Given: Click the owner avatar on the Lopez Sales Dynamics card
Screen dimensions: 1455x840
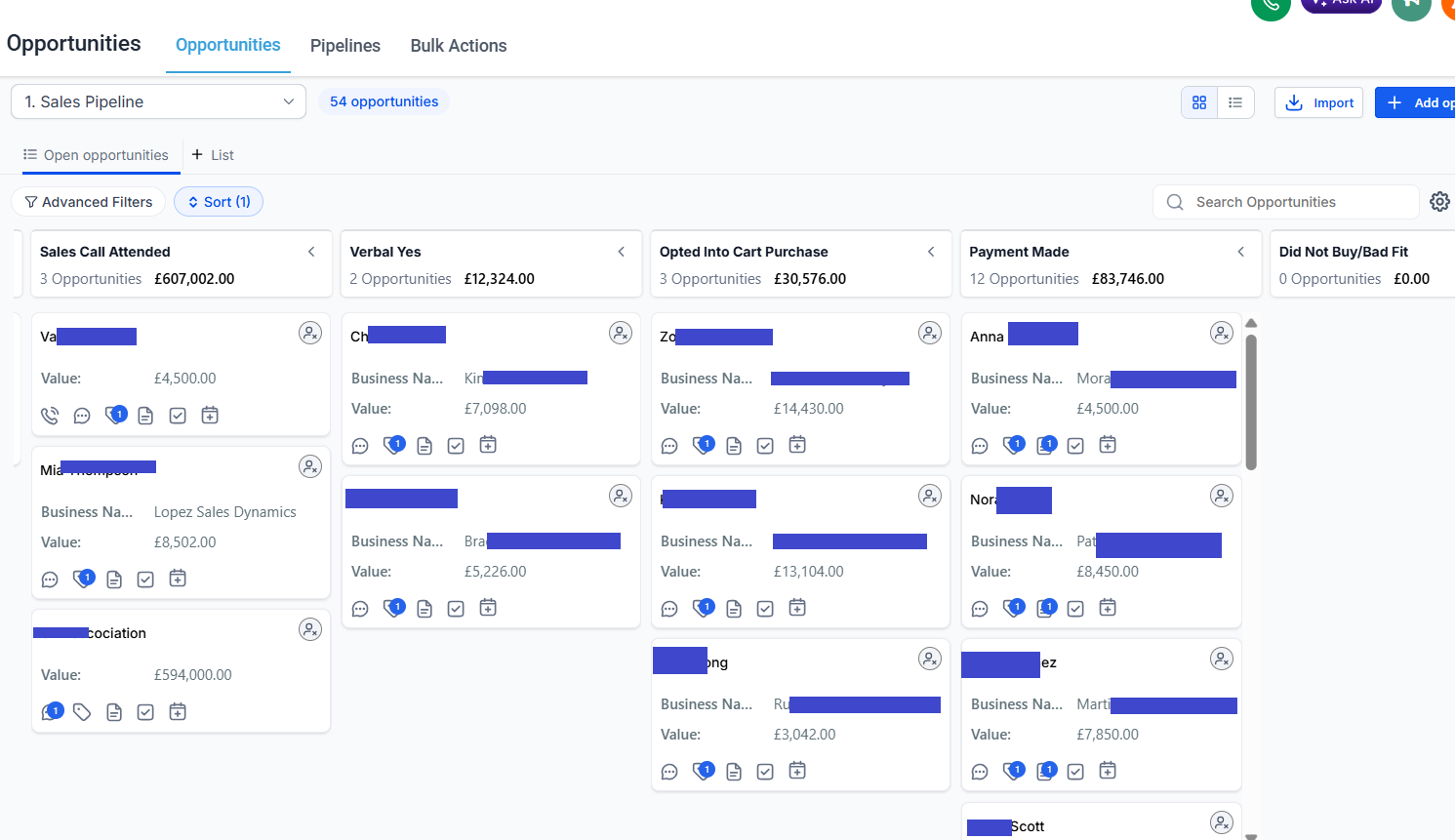Looking at the screenshot, I should point(310,467).
